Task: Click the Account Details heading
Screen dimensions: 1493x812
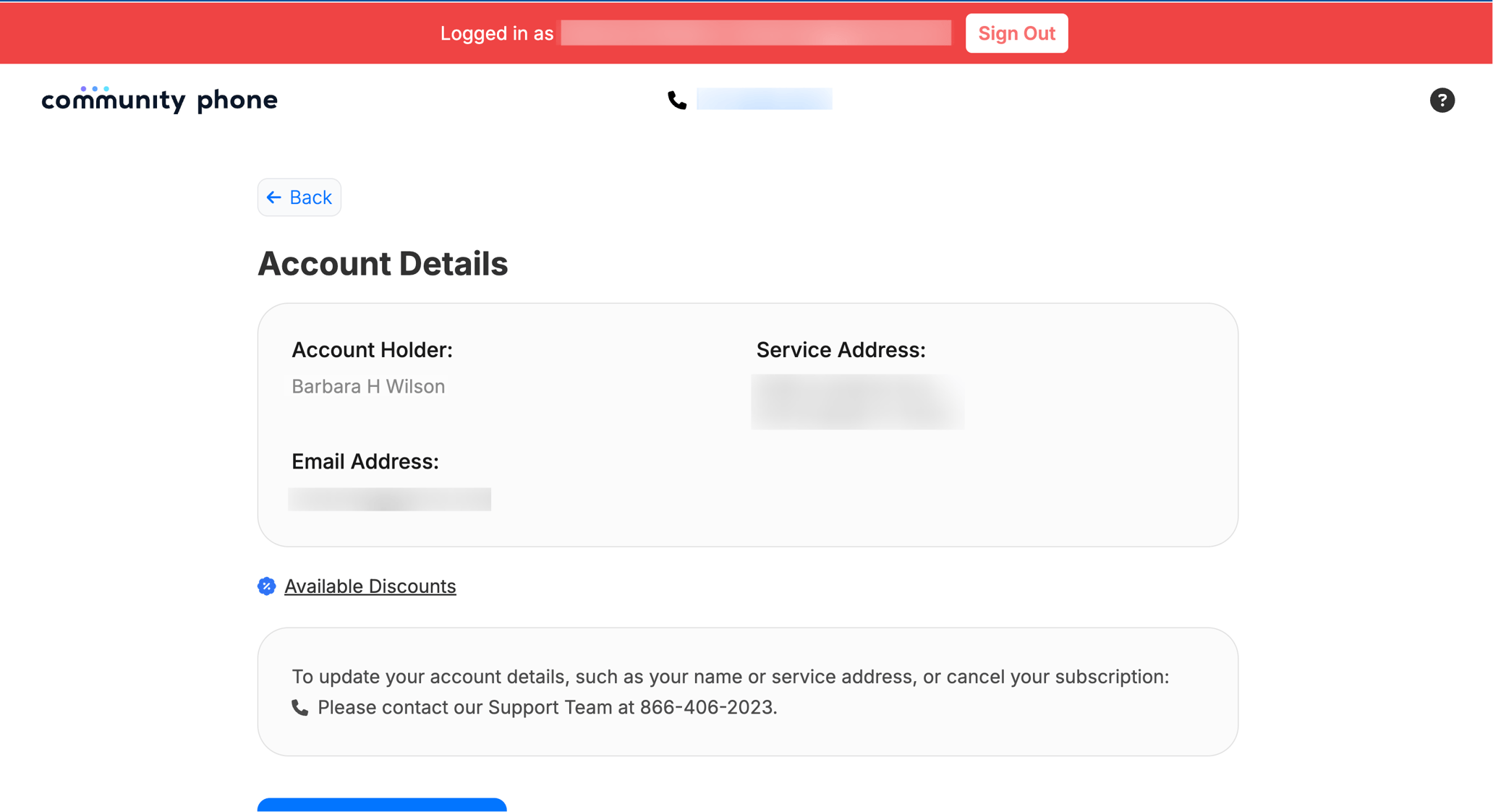Action: click(x=383, y=263)
